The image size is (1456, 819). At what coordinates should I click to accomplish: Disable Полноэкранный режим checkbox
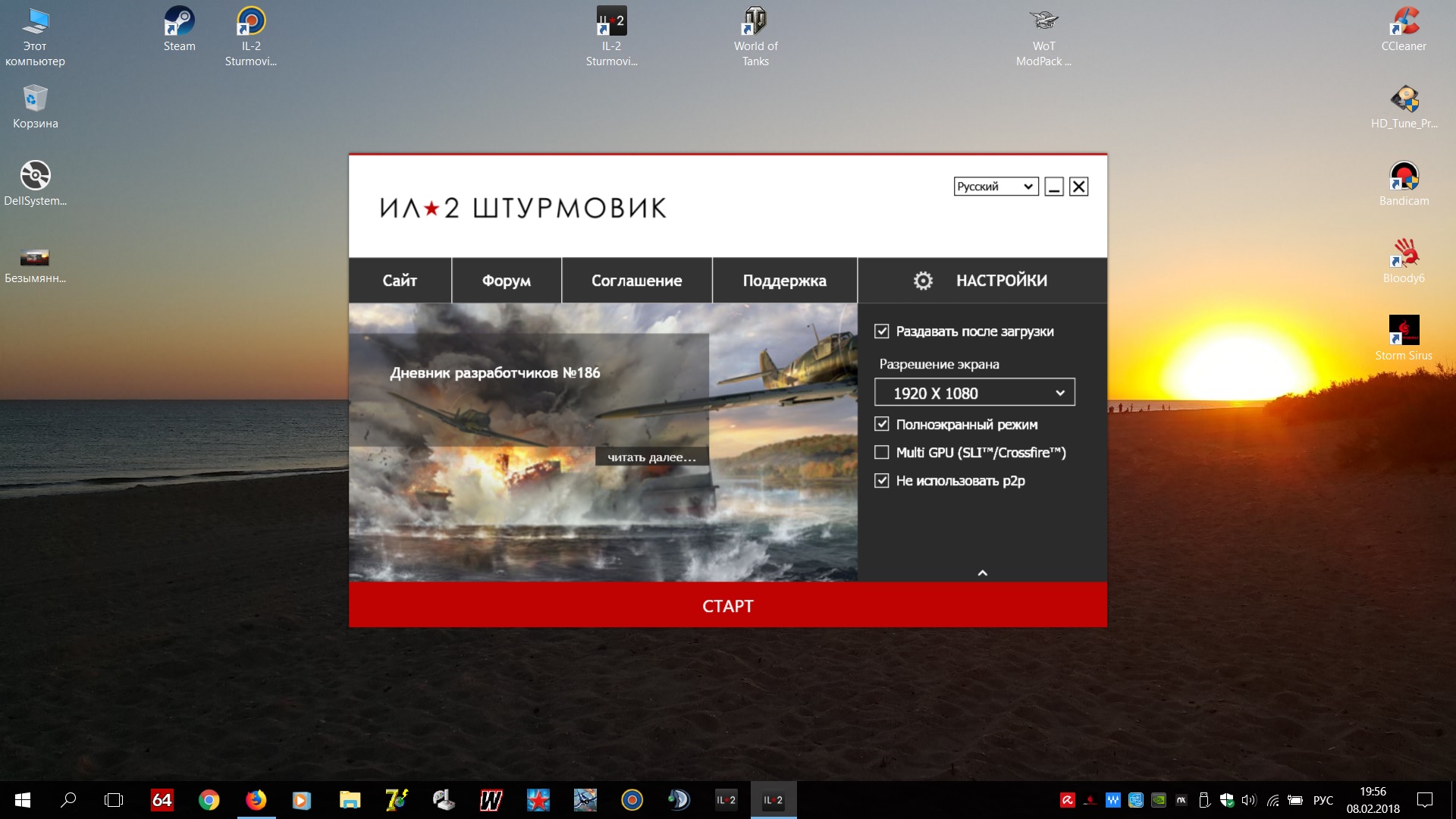pos(881,424)
